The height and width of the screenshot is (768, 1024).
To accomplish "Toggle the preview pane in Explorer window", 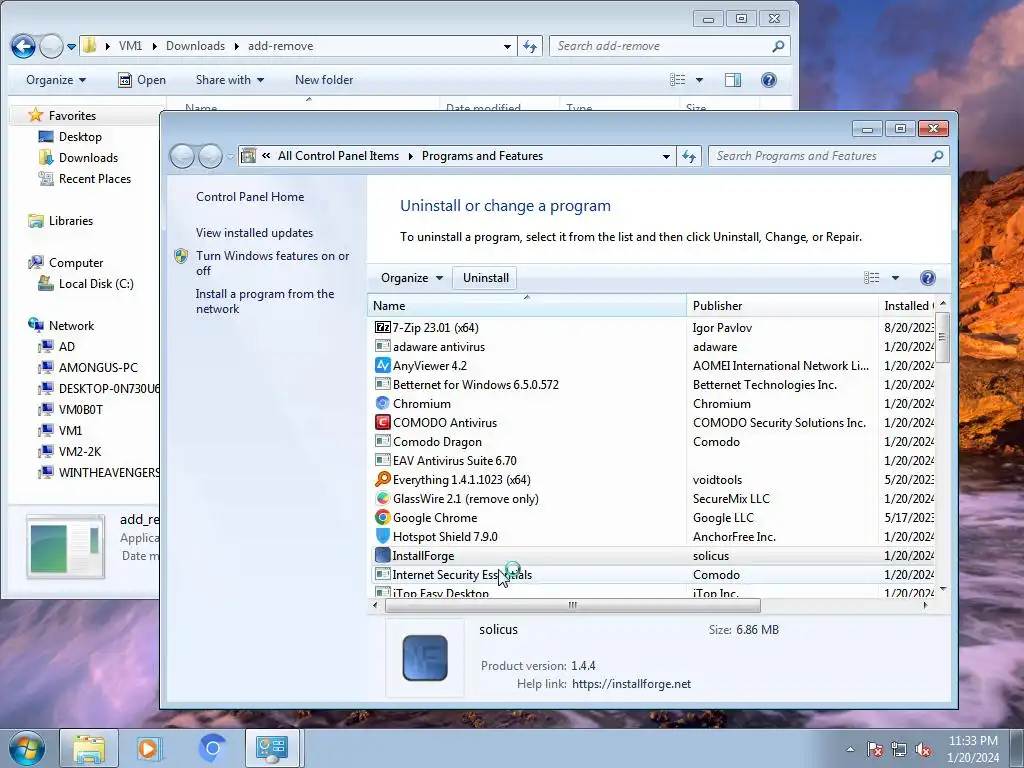I will [x=733, y=80].
